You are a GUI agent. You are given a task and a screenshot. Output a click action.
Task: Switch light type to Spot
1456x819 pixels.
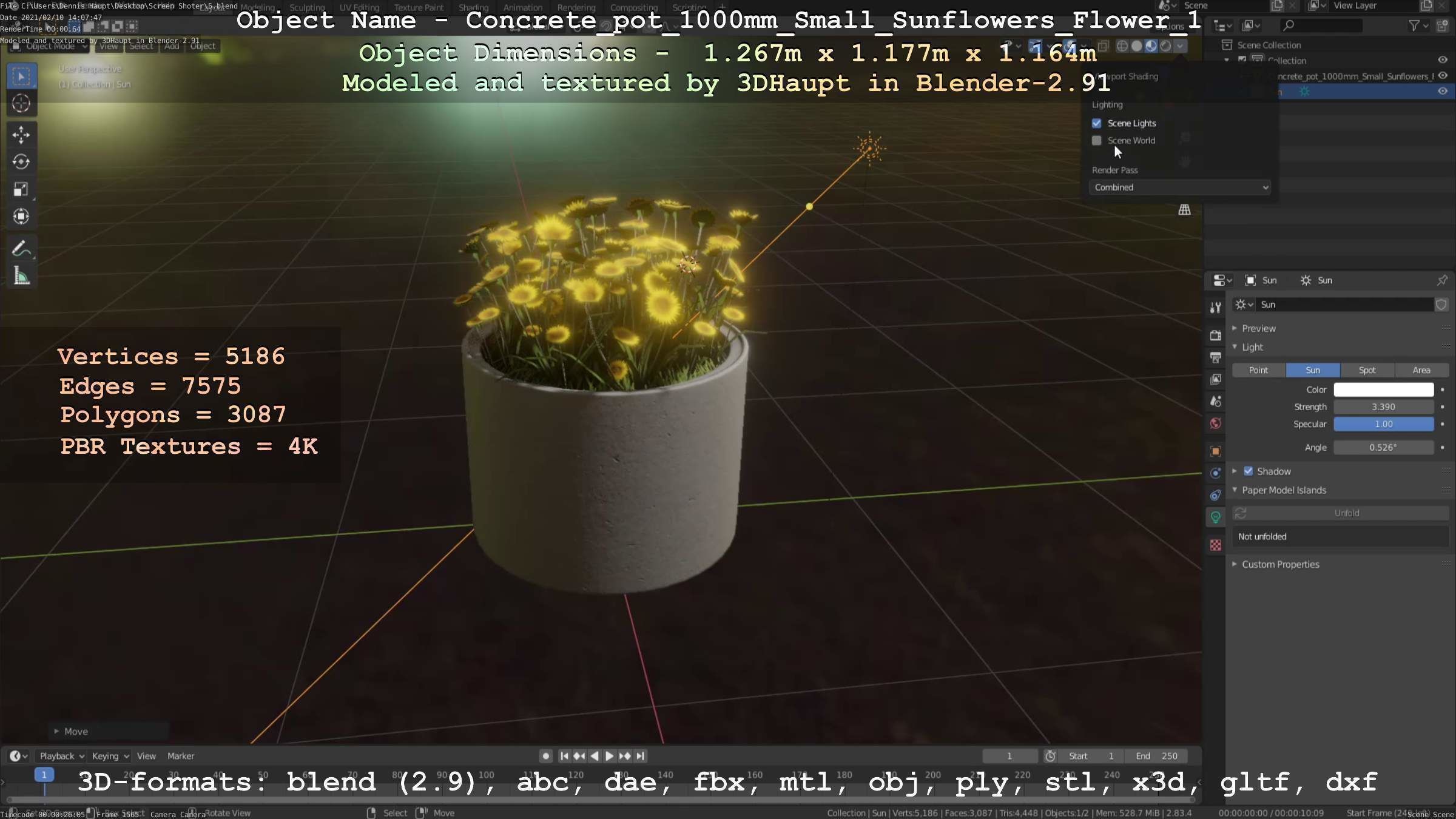(1367, 370)
